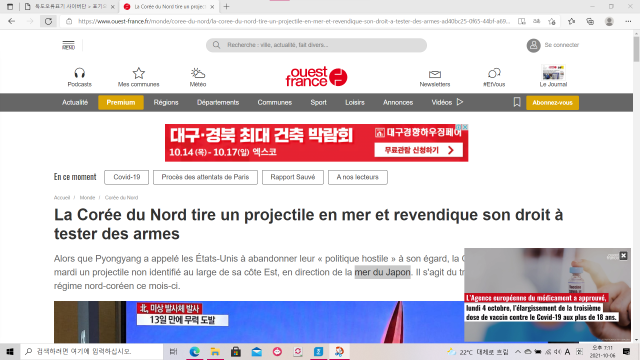640x360 pixels.
Task: Open the #EtVous speech bubble icon
Action: tap(494, 73)
